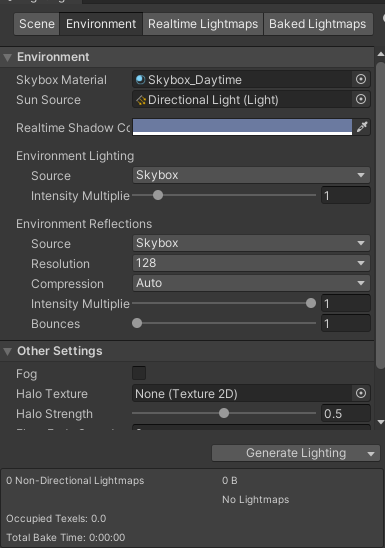Open the Resolution 128 dropdown
Viewport: 385px width, 548px height.
pyautogui.click(x=251, y=263)
